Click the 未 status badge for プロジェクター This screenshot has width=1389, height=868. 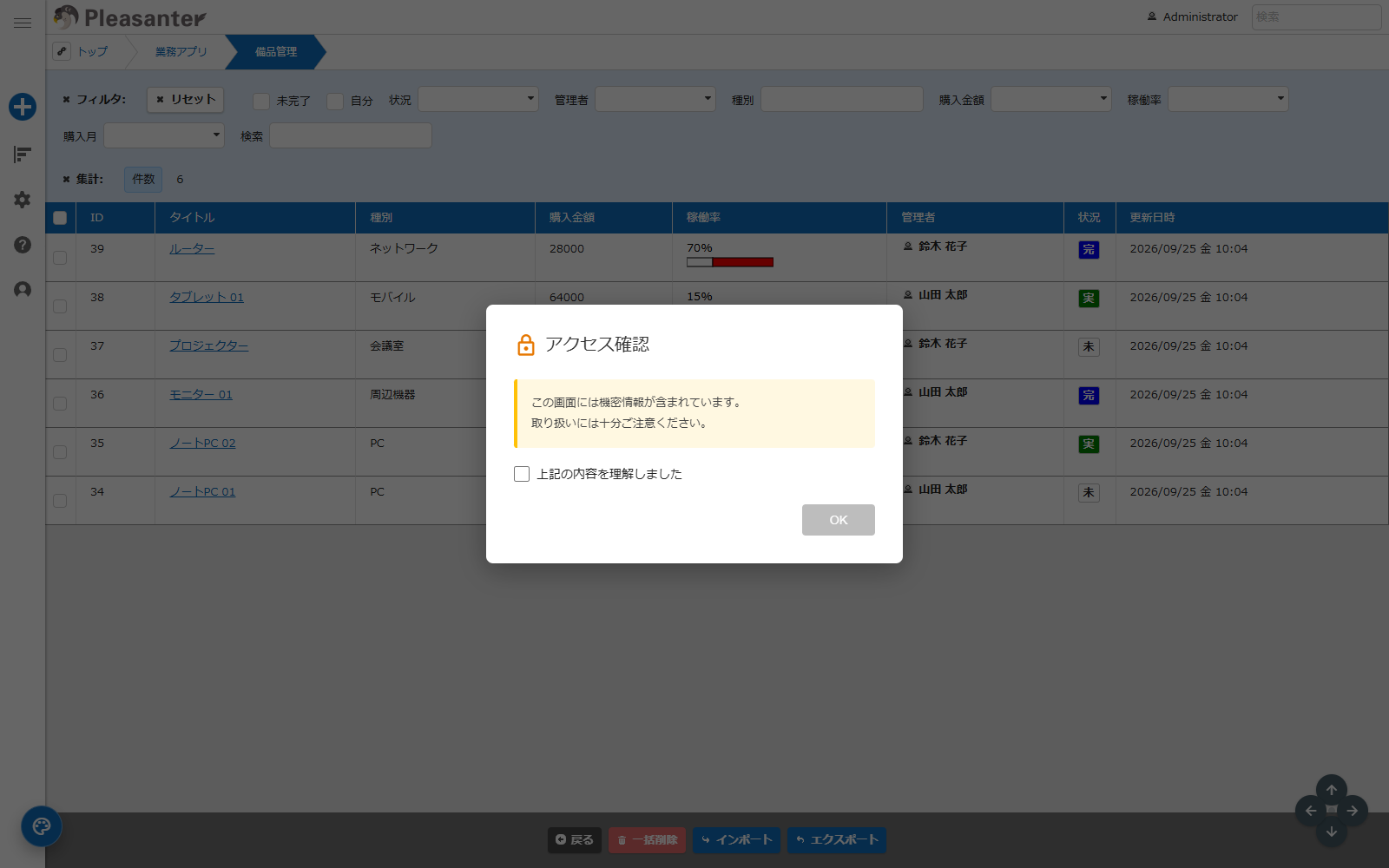point(1089,347)
